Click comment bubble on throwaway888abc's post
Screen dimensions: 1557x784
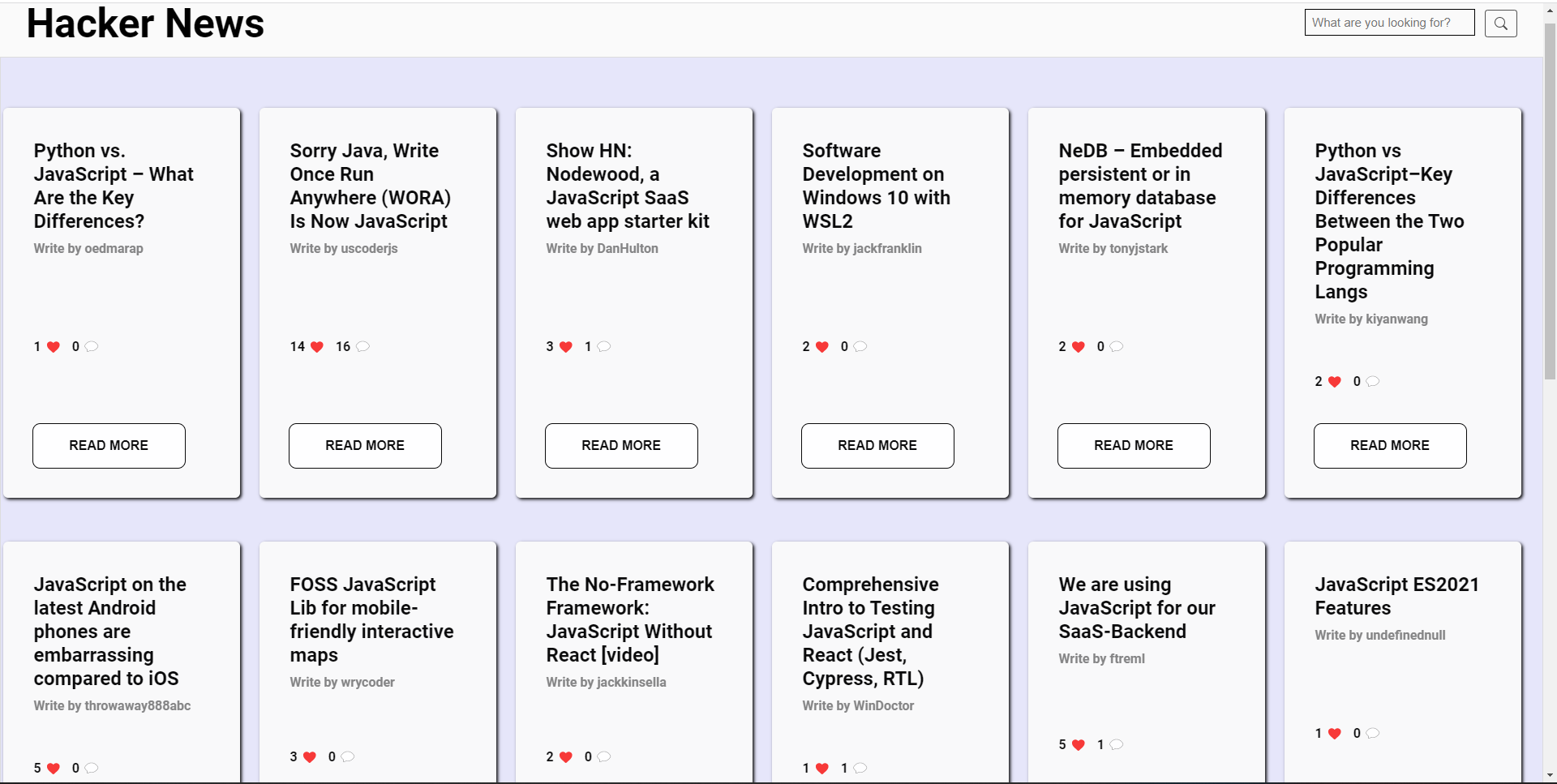(92, 768)
